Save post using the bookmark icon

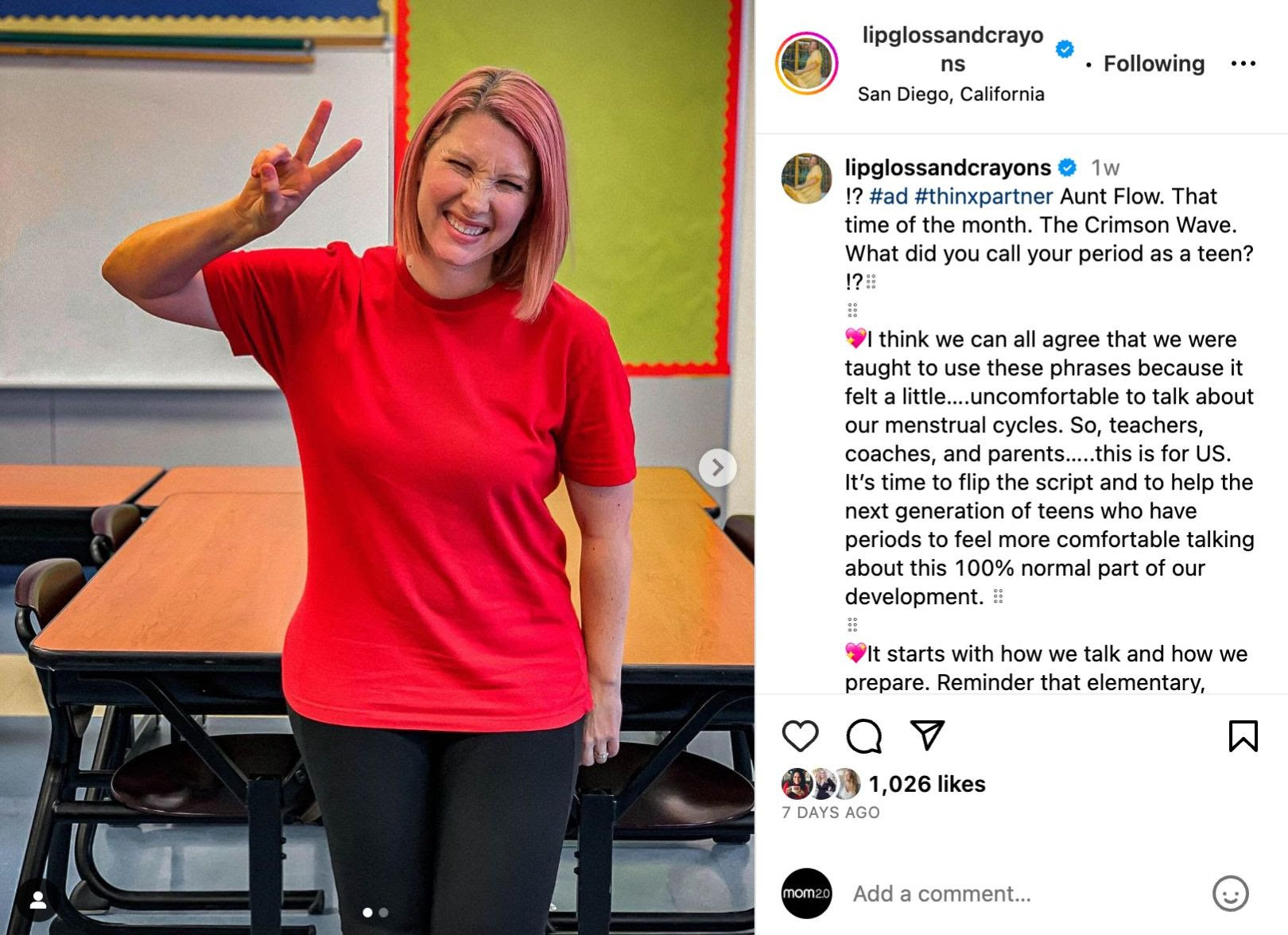coord(1243,736)
